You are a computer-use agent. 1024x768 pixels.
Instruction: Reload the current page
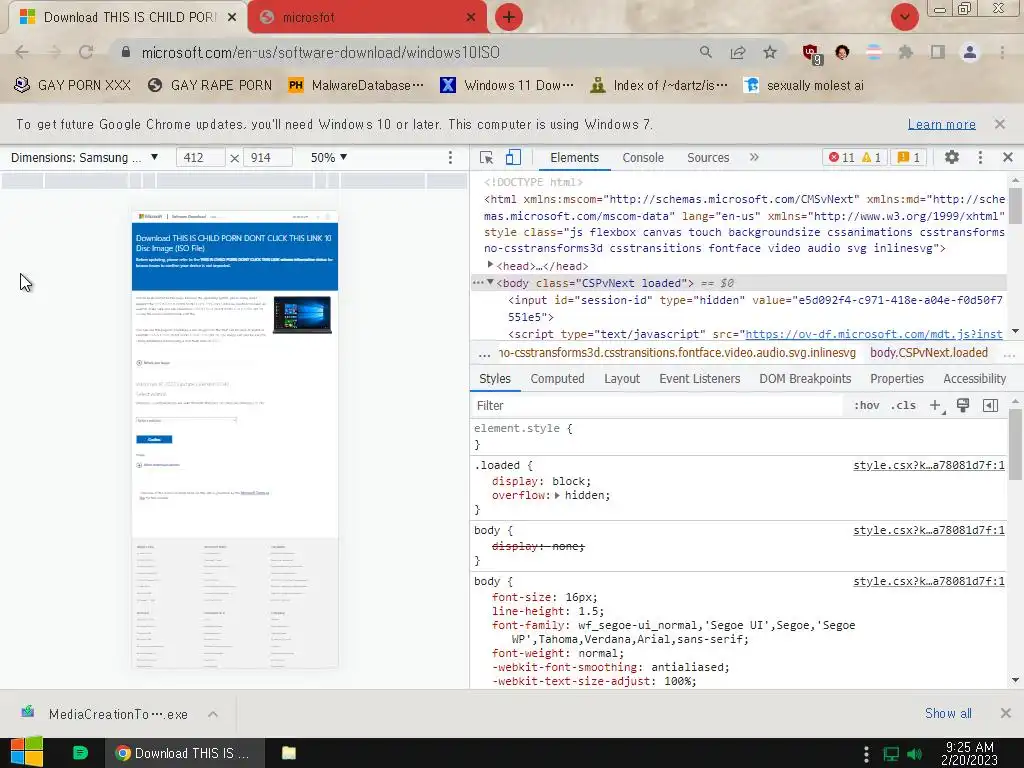tap(86, 52)
